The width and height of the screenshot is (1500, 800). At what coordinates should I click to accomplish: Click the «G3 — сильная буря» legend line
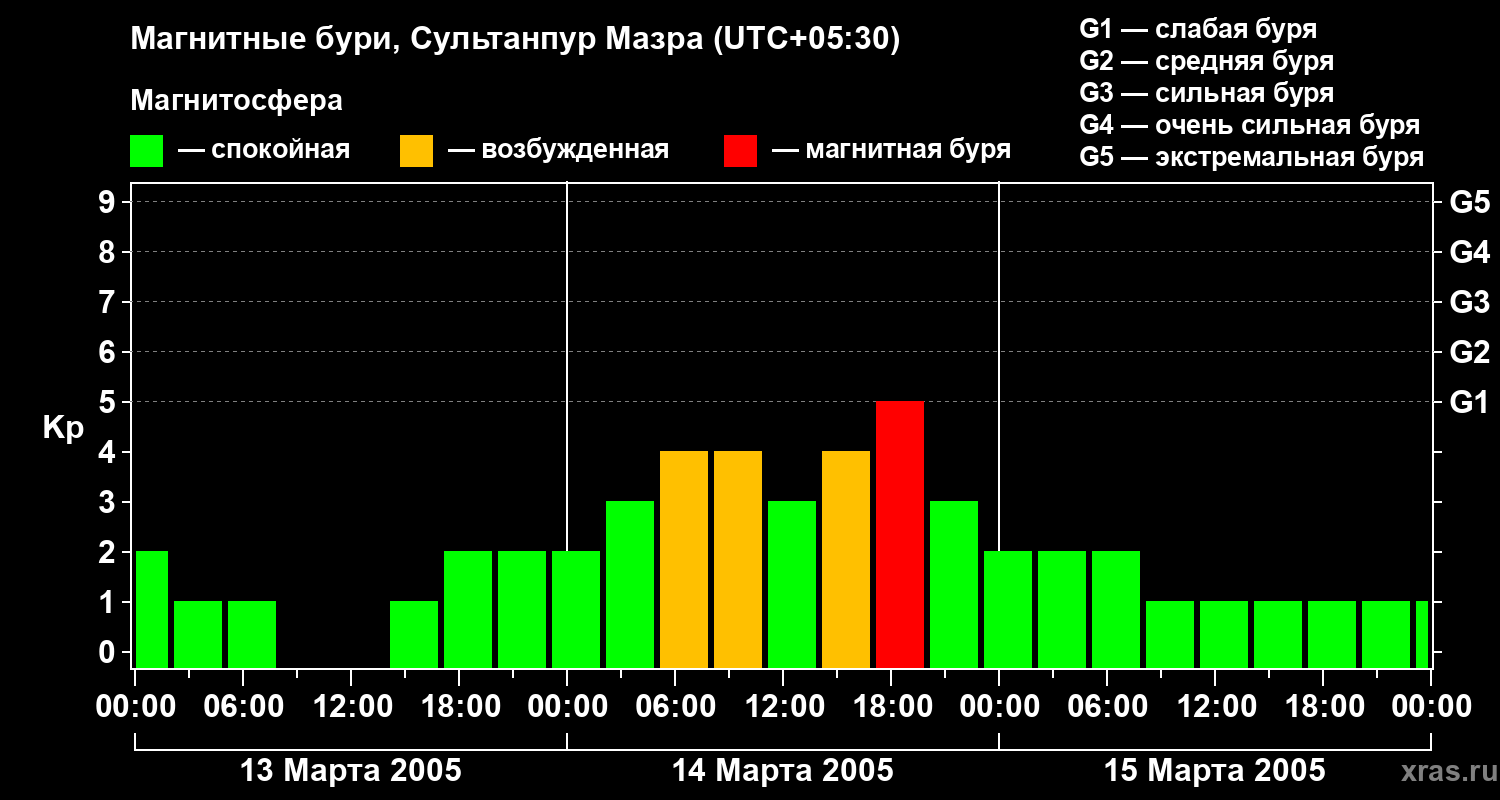[1207, 93]
